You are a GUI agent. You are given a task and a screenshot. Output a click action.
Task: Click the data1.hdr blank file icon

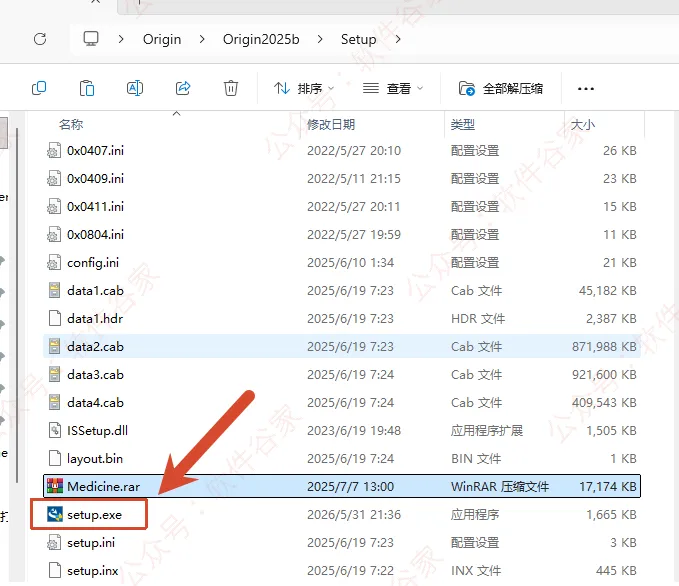click(x=55, y=319)
